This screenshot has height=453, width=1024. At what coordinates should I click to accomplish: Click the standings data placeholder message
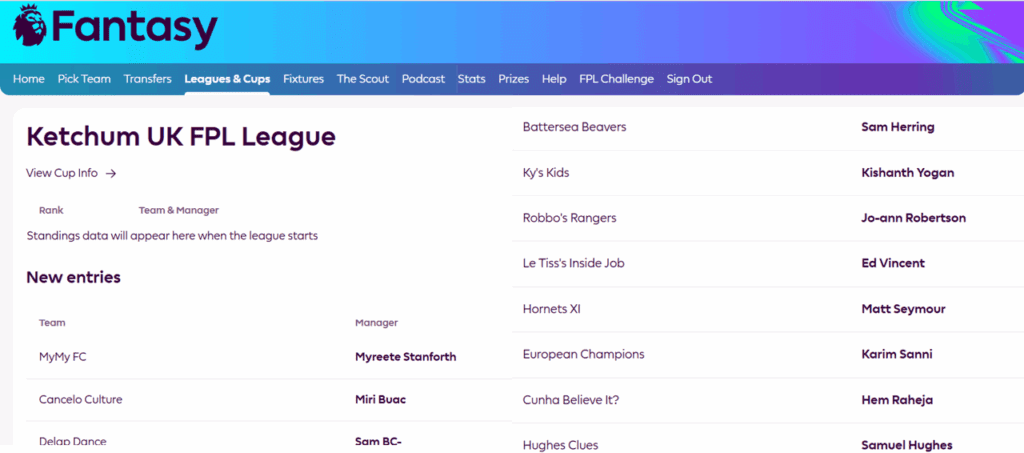tap(172, 236)
